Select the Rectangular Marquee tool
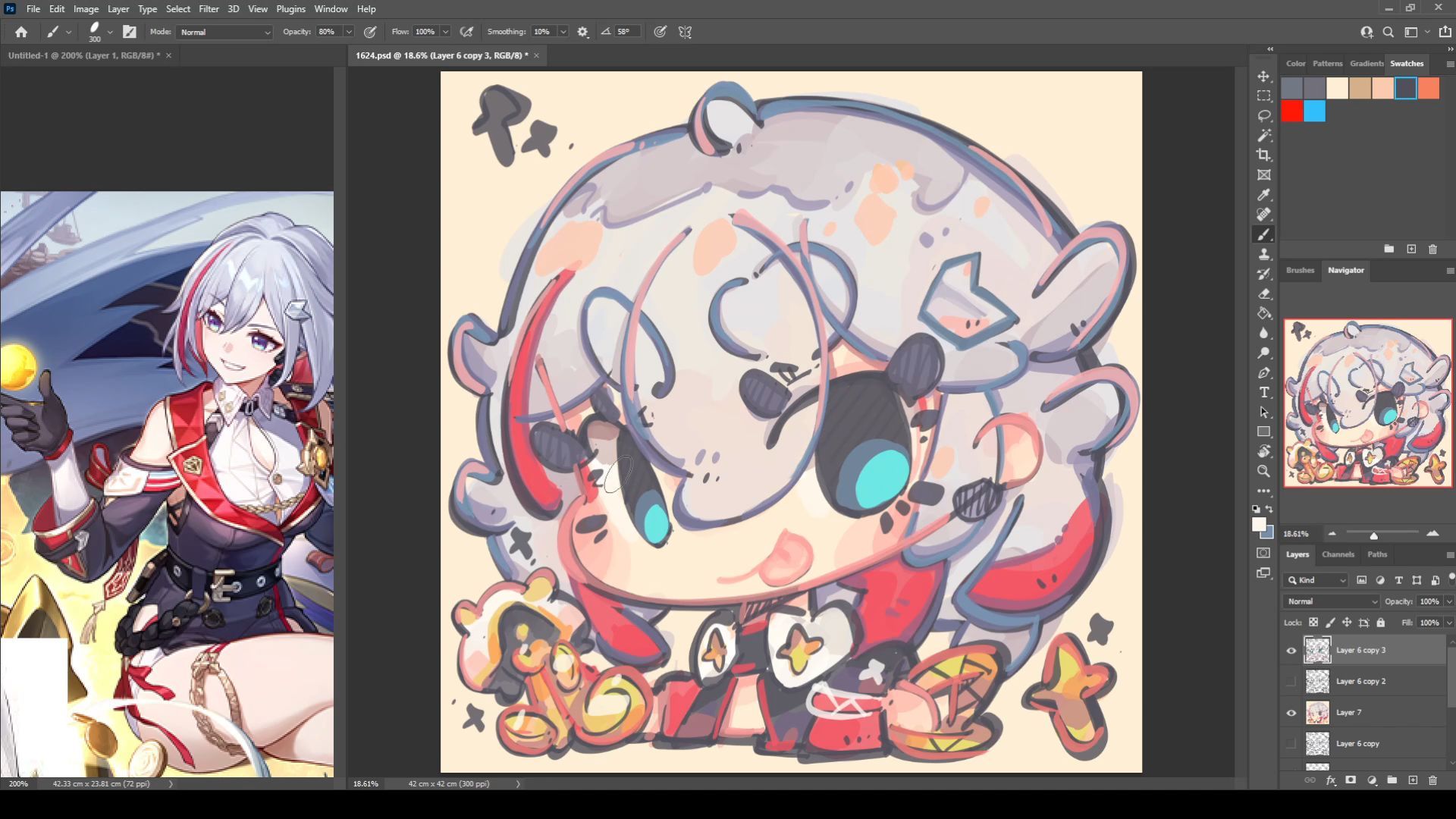 [x=1263, y=96]
